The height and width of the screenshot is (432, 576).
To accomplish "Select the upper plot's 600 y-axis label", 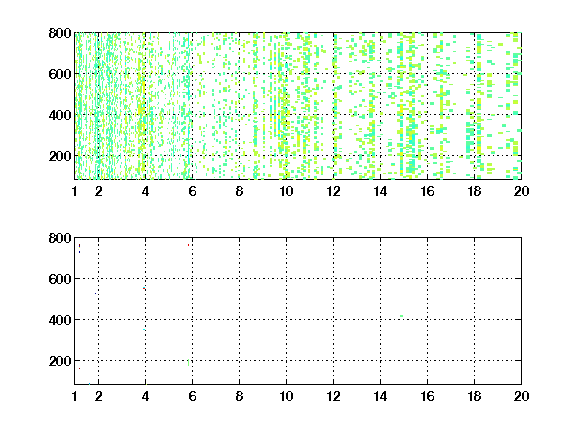I will [60, 74].
